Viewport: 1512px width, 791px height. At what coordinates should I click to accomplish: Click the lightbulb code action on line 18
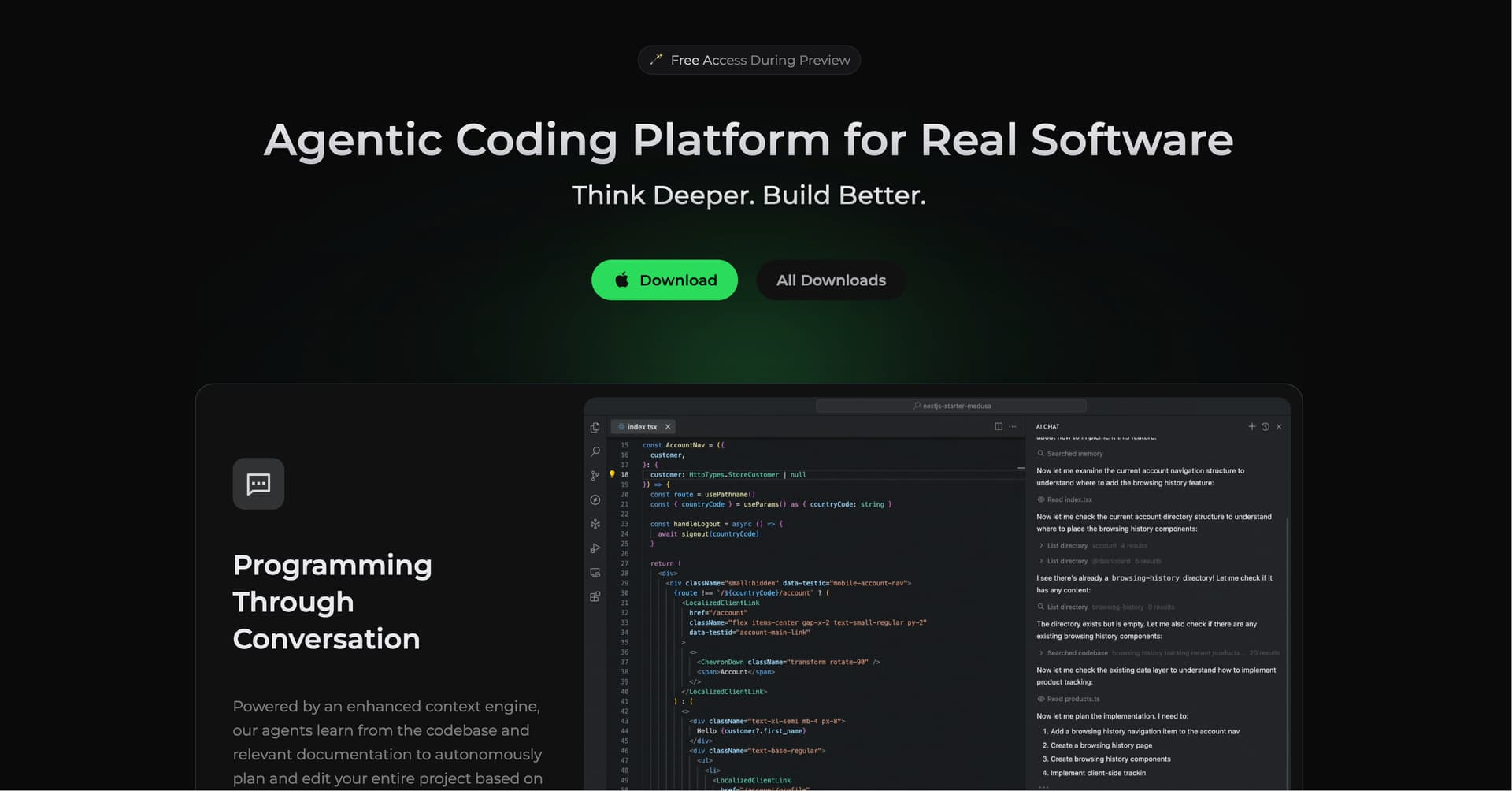612,474
